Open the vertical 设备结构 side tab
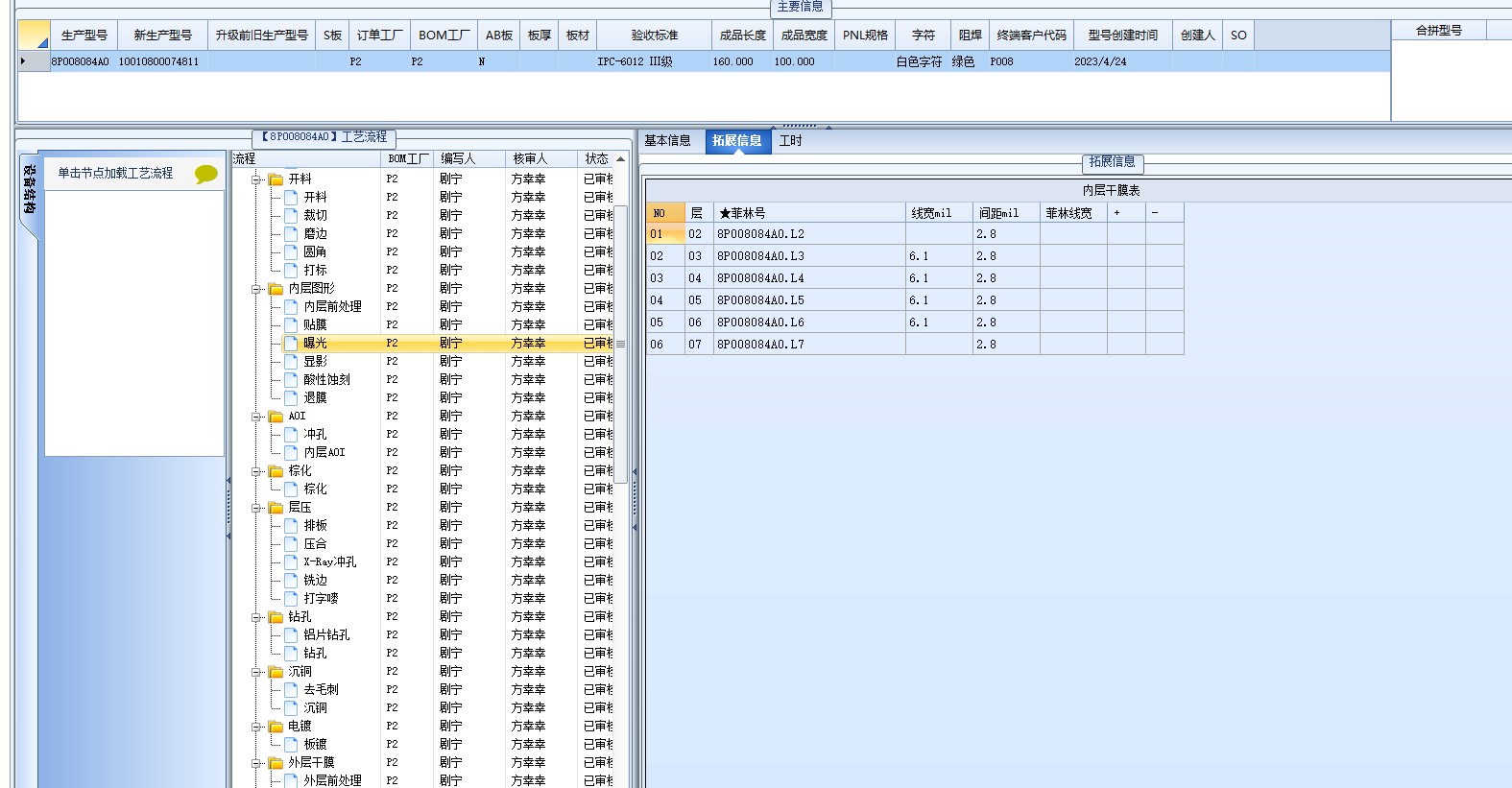 point(30,196)
